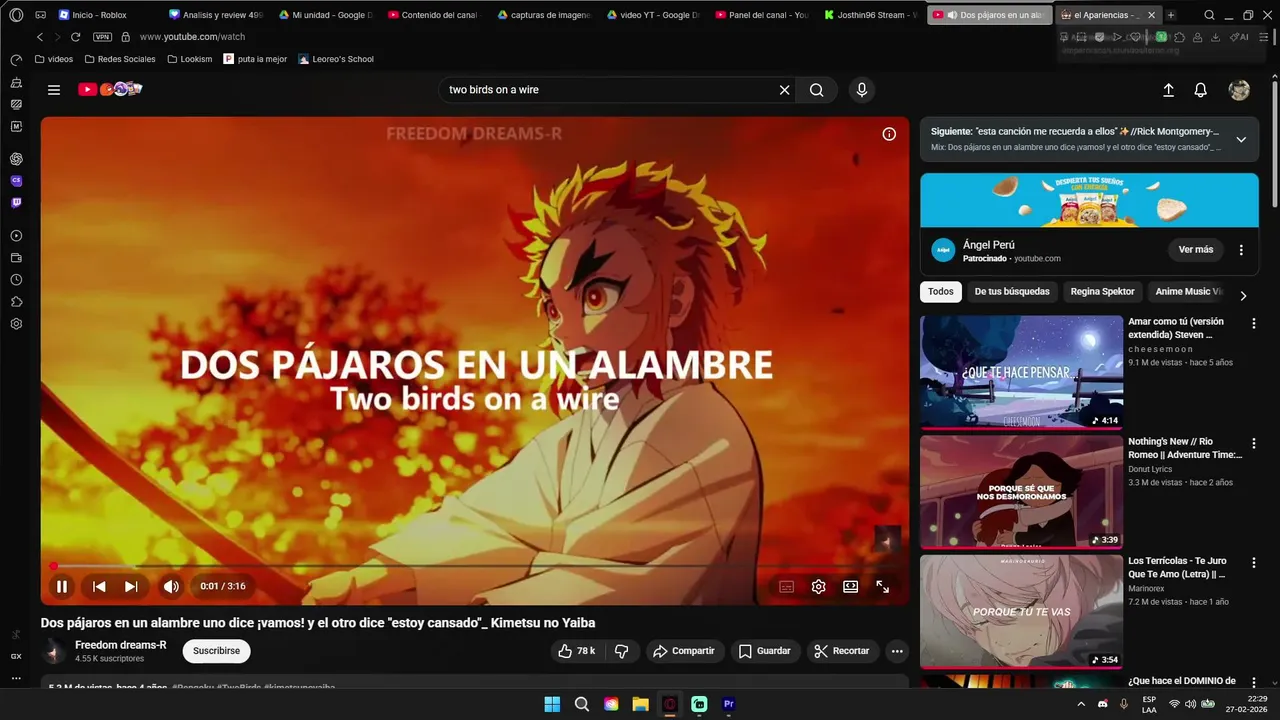Viewport: 1280px width, 720px height.
Task: Open a new browser tab
Action: tap(1171, 15)
